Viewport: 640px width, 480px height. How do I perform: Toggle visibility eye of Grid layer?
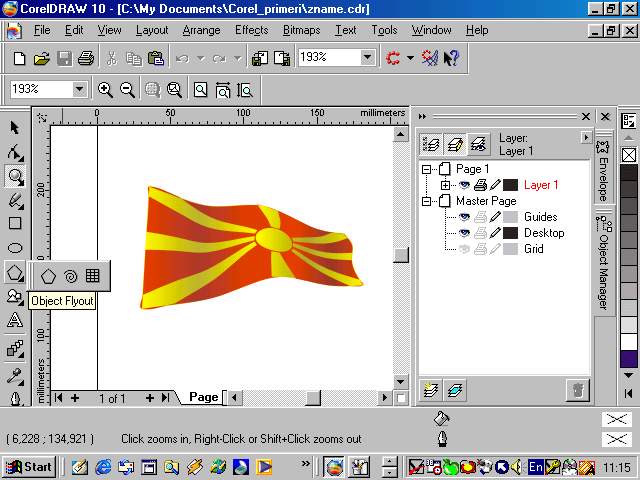[464, 249]
